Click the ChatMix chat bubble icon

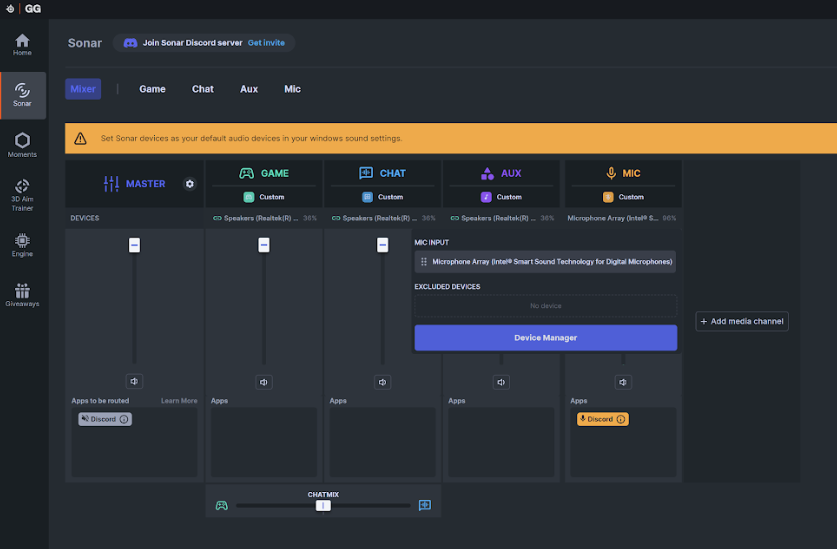tap(425, 505)
